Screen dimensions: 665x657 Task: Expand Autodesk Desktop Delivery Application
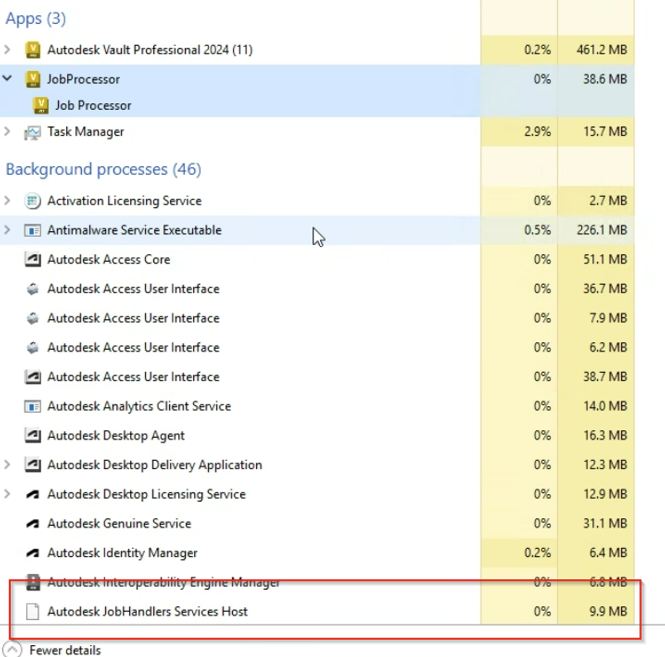click(7, 465)
